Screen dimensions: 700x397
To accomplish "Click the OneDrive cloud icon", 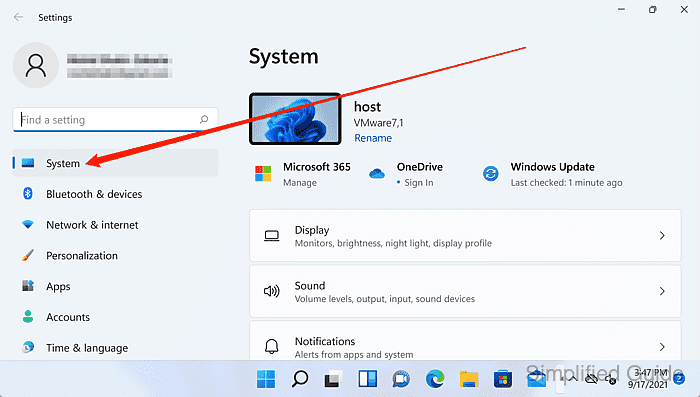I will [x=377, y=173].
